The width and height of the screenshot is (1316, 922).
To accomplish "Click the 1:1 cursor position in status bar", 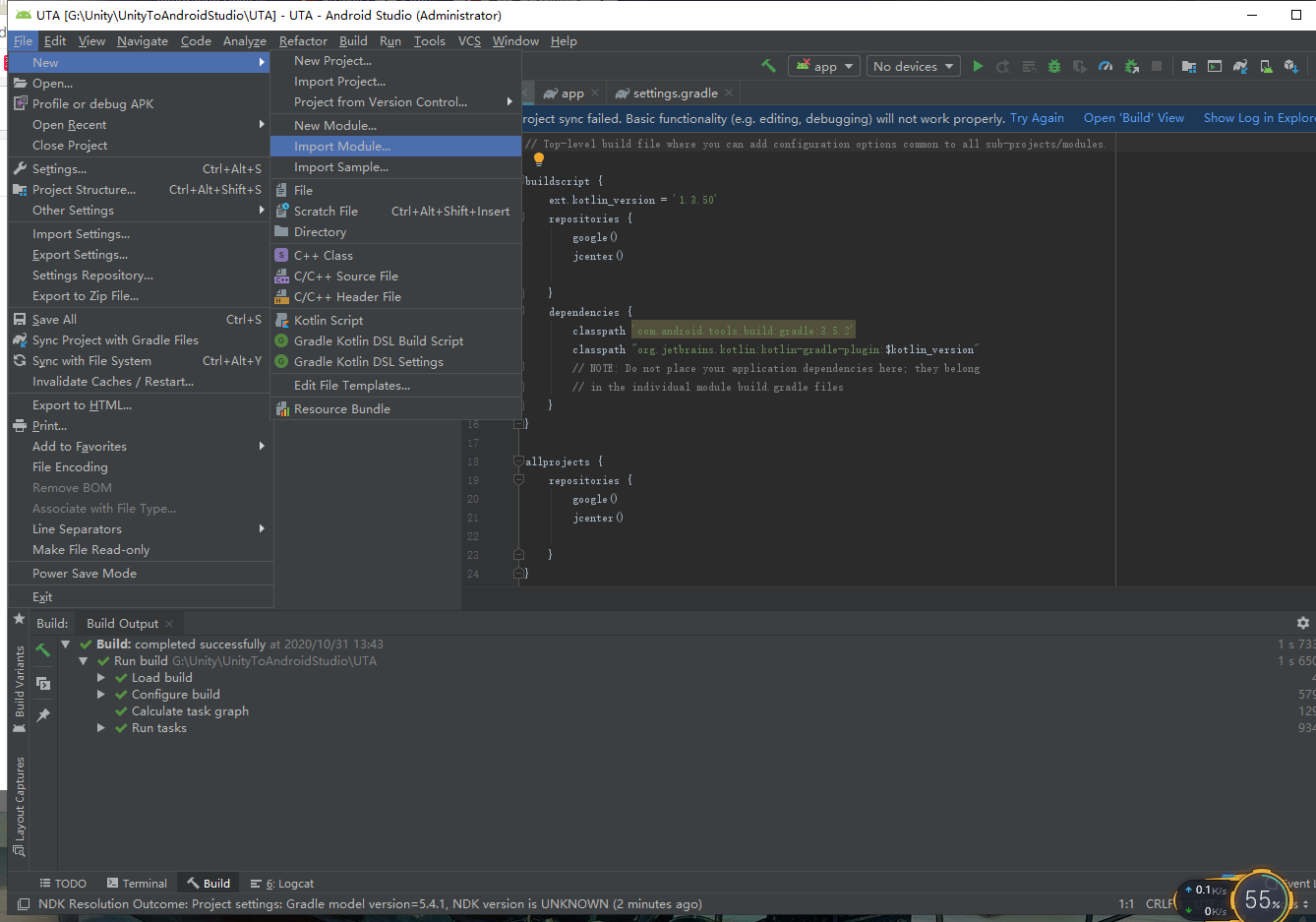I will point(1126,903).
